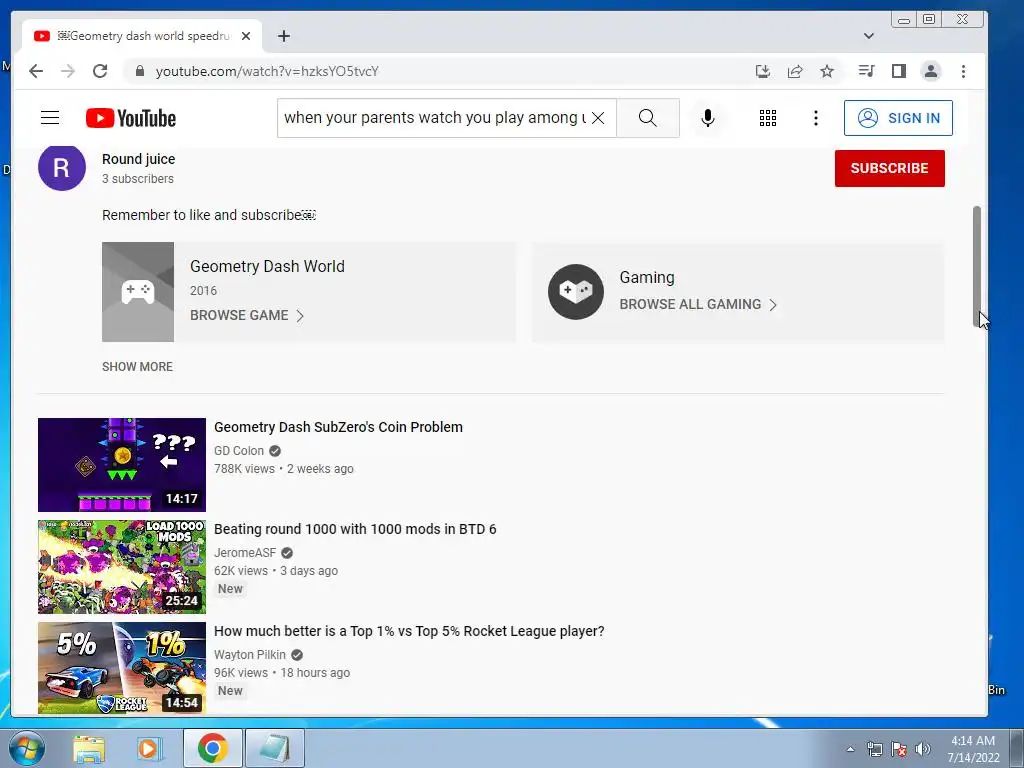The height and width of the screenshot is (768, 1024).
Task: Toggle Chrome side panel
Action: point(899,71)
